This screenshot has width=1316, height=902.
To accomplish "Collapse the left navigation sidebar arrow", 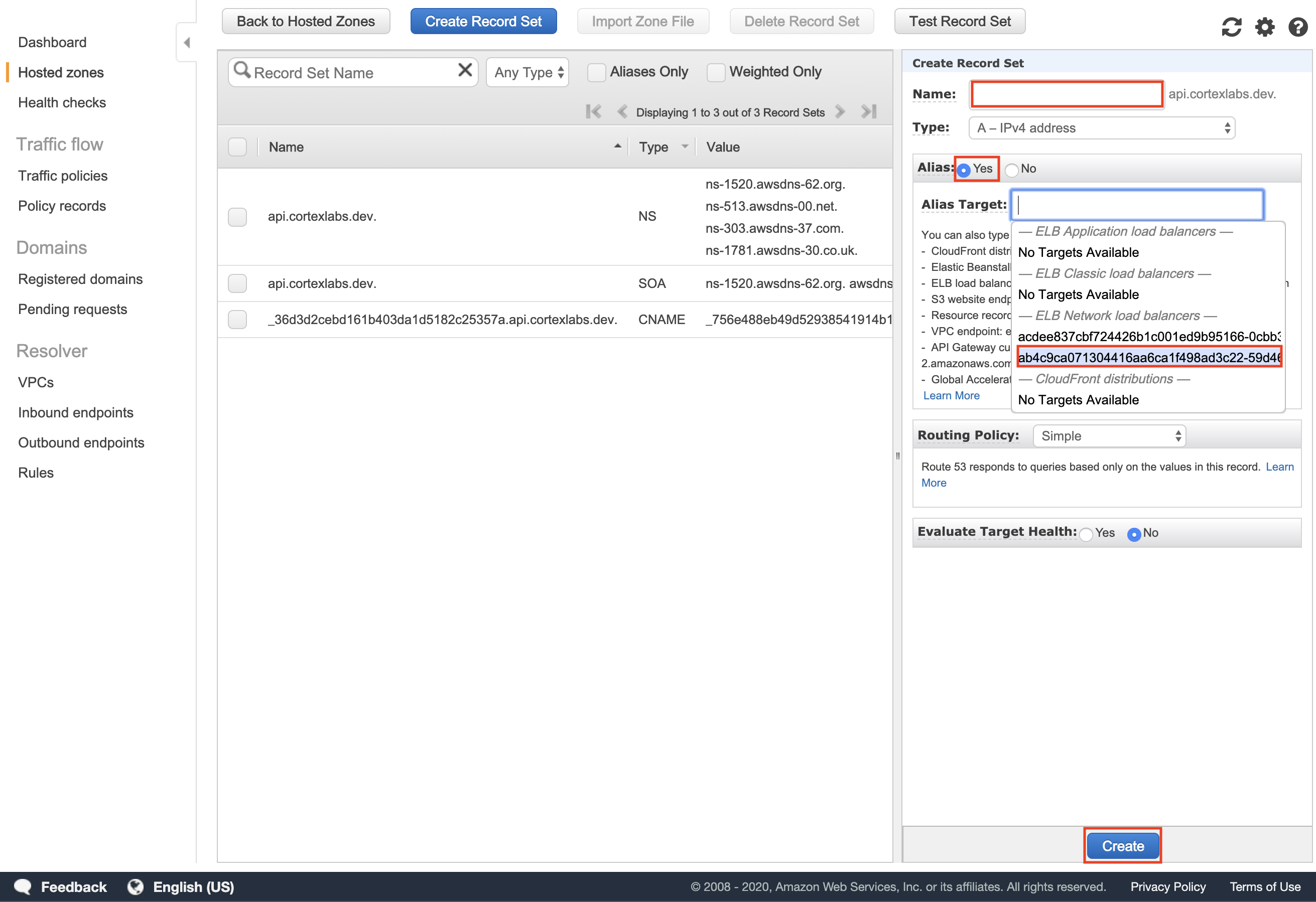I will click(186, 43).
